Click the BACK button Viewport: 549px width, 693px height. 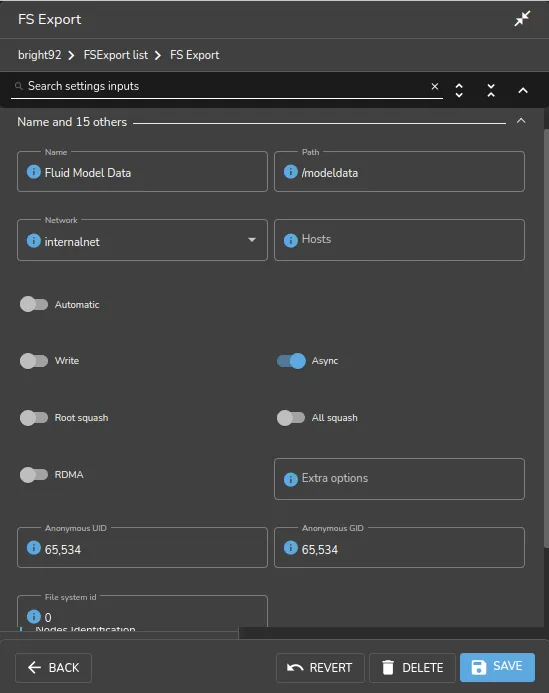[x=53, y=667]
